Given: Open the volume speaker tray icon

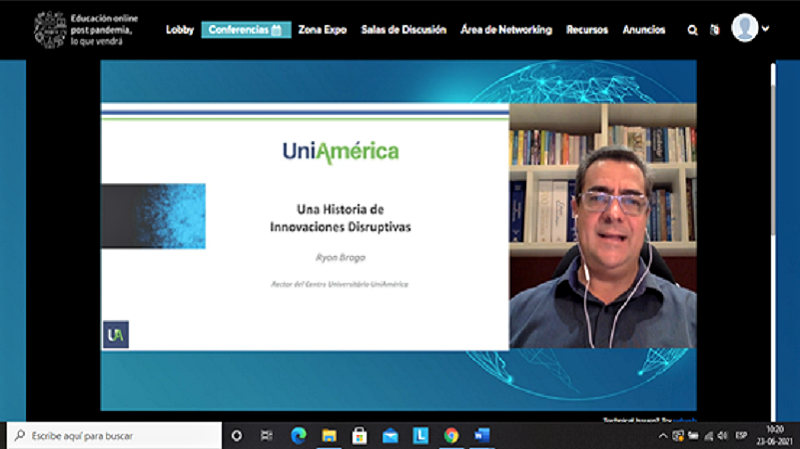Looking at the screenshot, I should pos(722,436).
